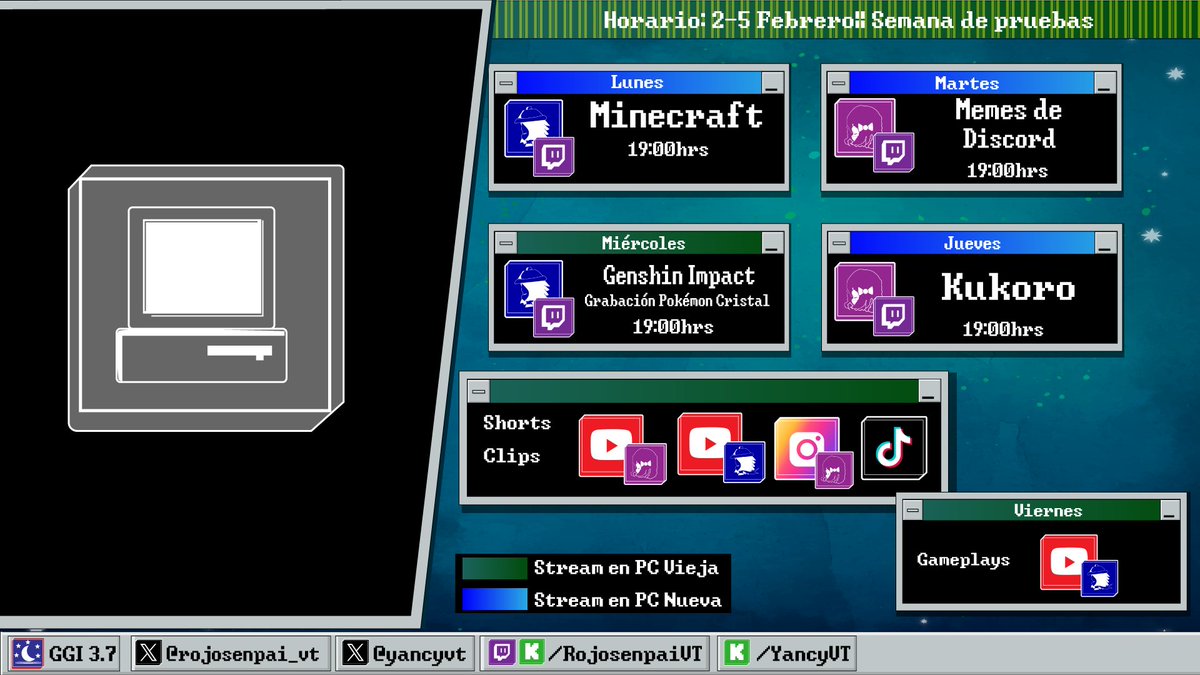This screenshot has height=675, width=1200.
Task: Open the @rojosenpai_vt taskbar button
Action: (229, 655)
